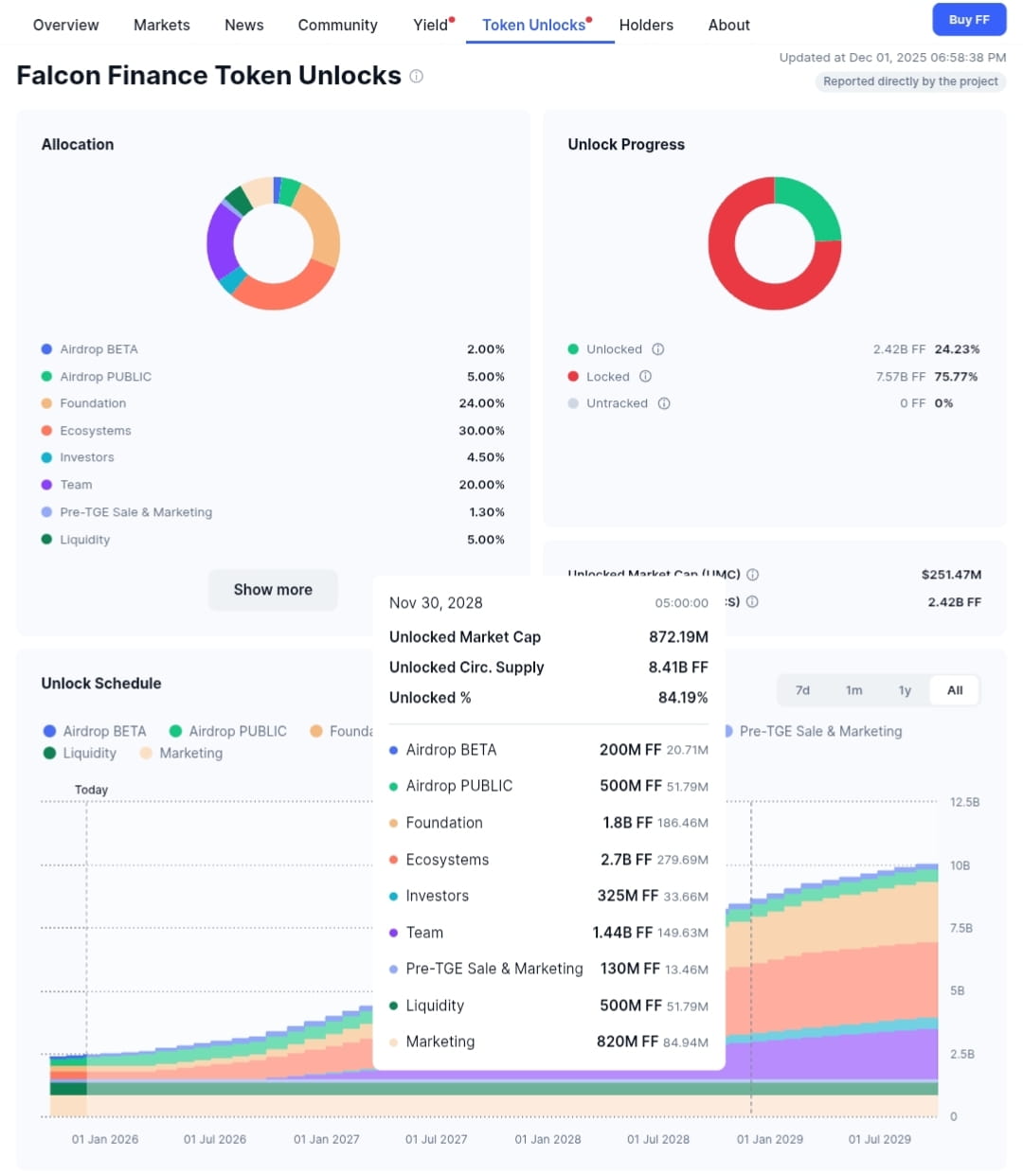This screenshot has width=1023, height=1176.
Task: Toggle Marketing series in chart legend
Action: (x=181, y=753)
